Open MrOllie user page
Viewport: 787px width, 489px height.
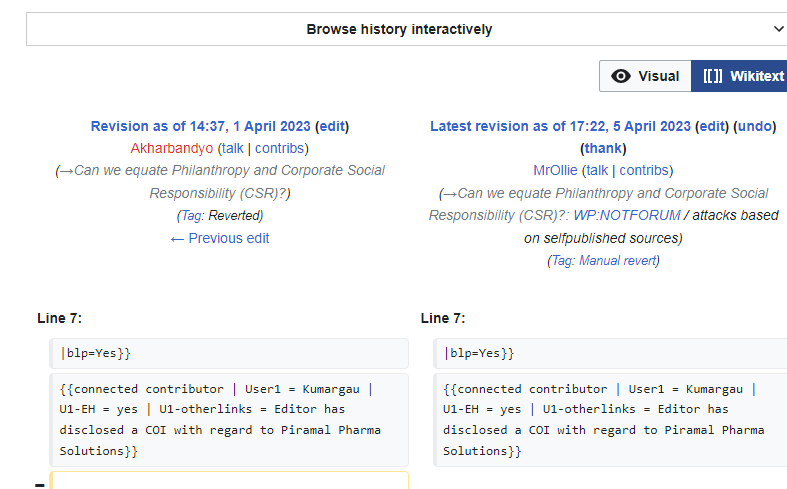pos(556,170)
